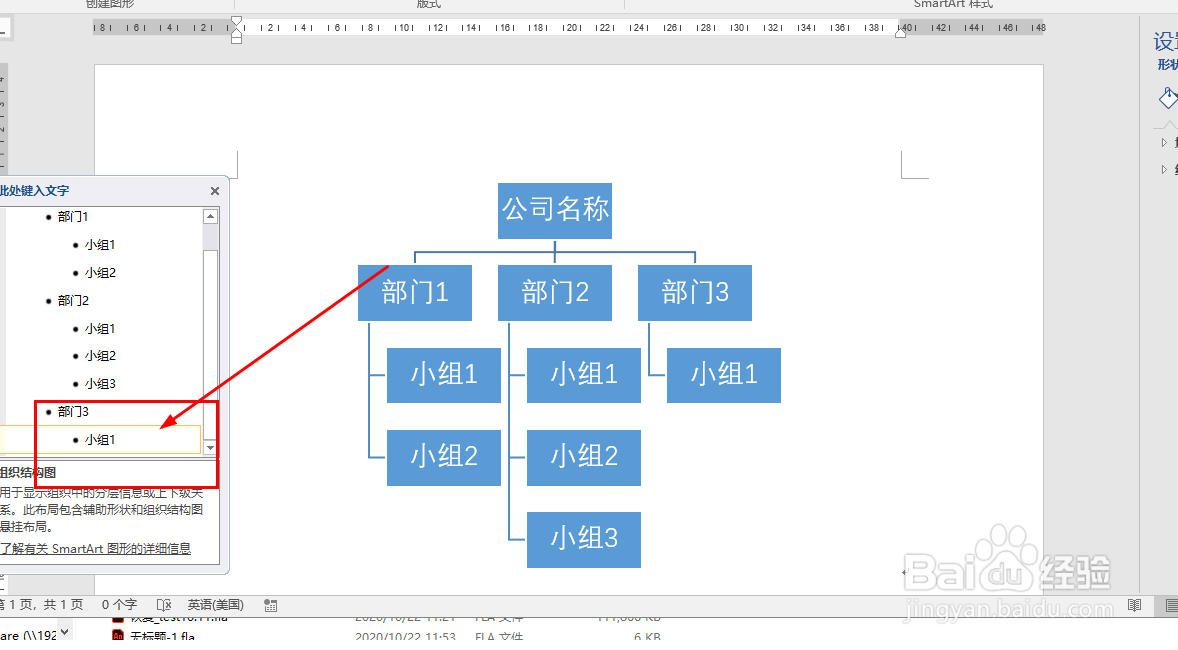Click the 英语(美国) language indicator

(216, 605)
